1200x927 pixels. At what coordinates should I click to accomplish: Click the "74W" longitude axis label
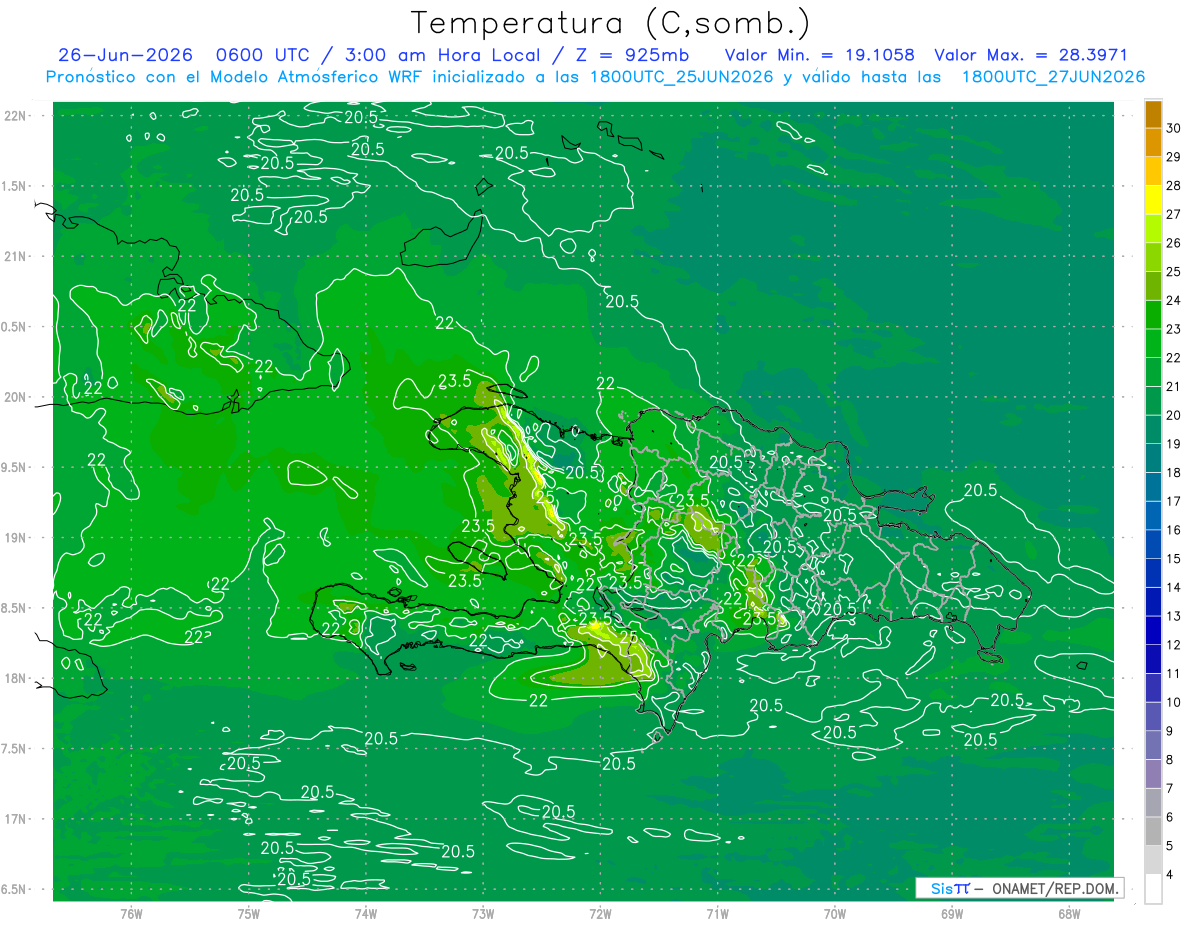point(365,913)
